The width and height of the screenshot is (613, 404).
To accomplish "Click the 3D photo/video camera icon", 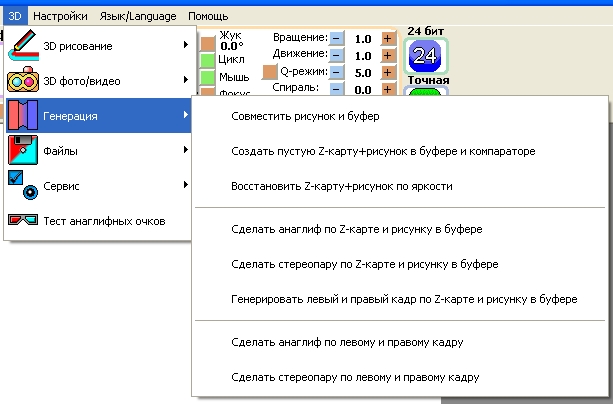I will pos(23,80).
